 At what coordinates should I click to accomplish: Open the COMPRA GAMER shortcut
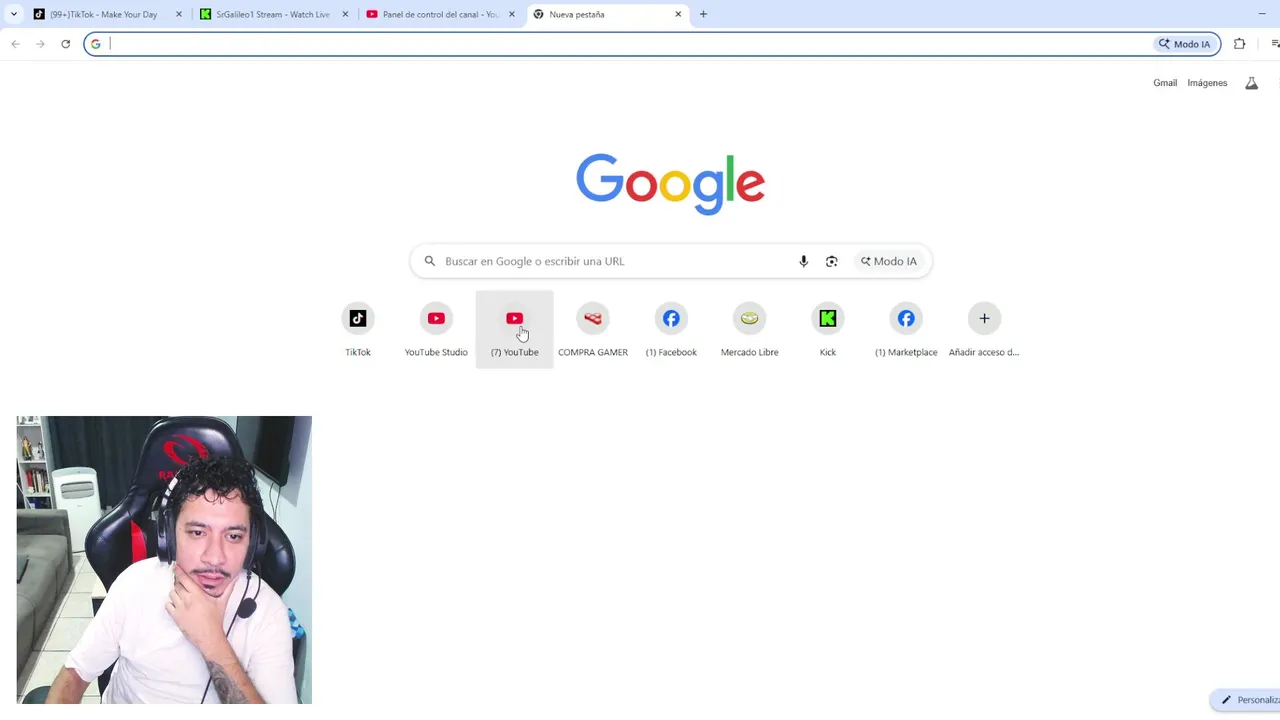(593, 329)
